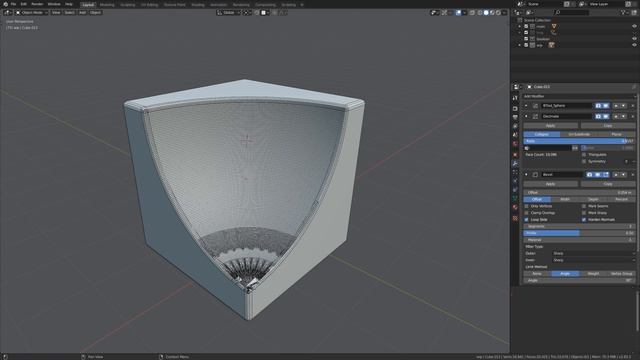Screen dimensions: 640x360
Task: Open the outliner filter dropdown
Action: tap(624, 13)
